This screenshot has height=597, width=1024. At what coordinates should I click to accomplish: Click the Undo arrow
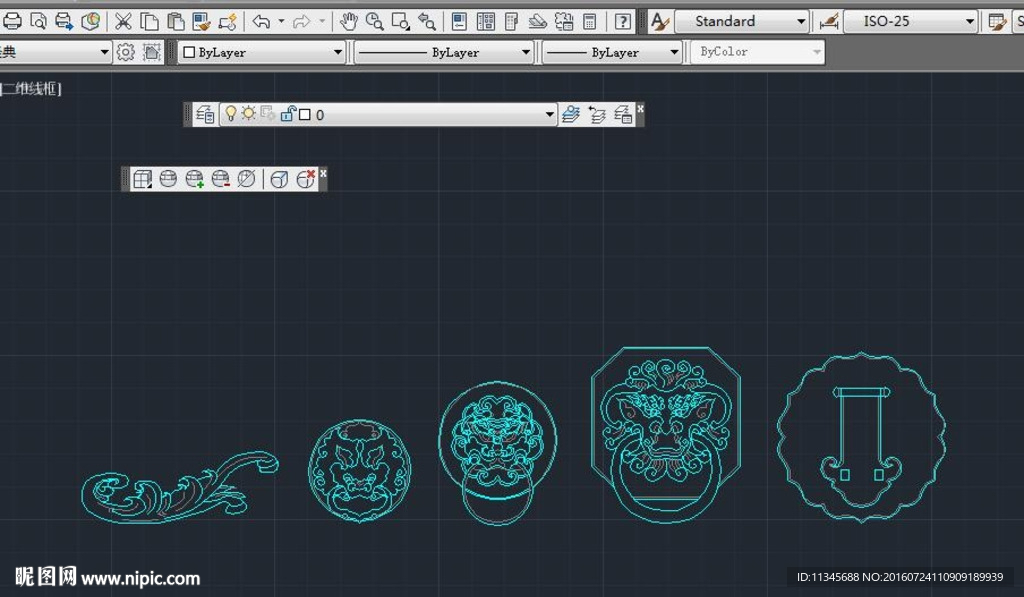[260, 21]
